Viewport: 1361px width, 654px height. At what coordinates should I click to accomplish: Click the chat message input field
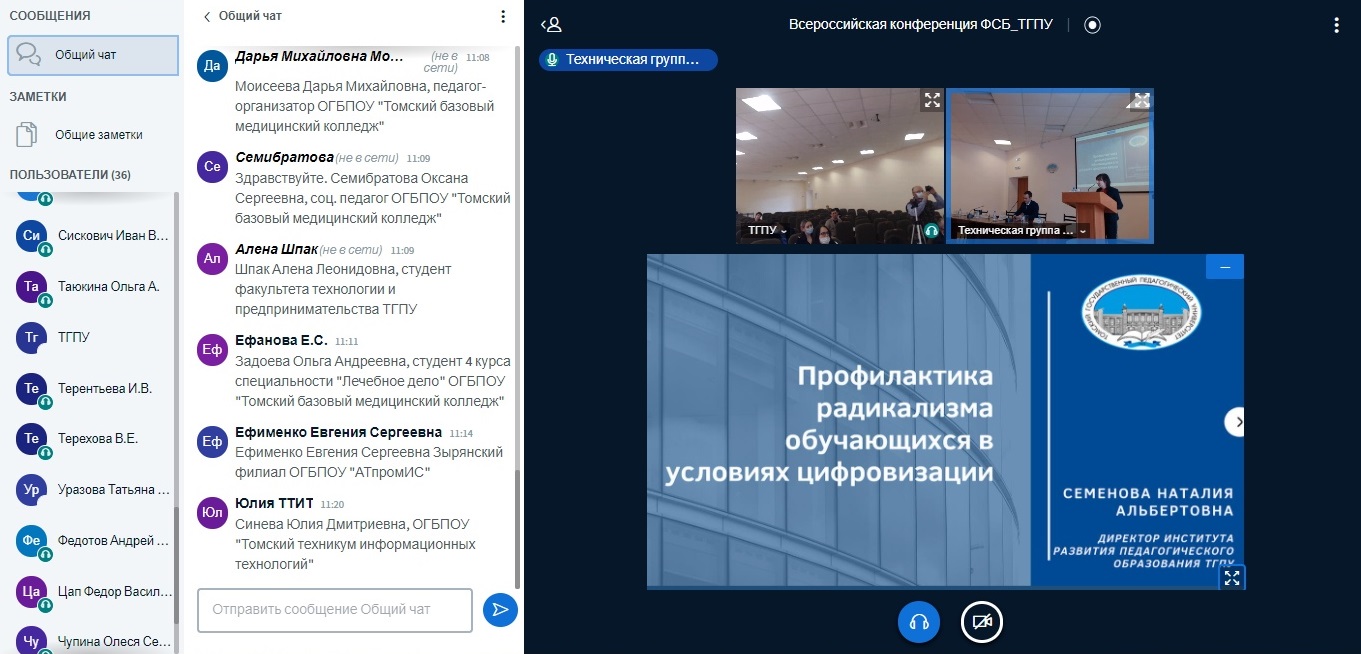click(x=335, y=610)
